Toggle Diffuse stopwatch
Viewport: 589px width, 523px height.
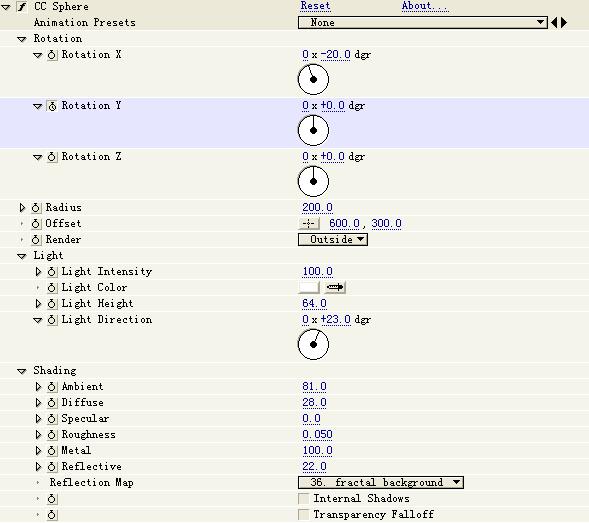pyautogui.click(x=52, y=403)
